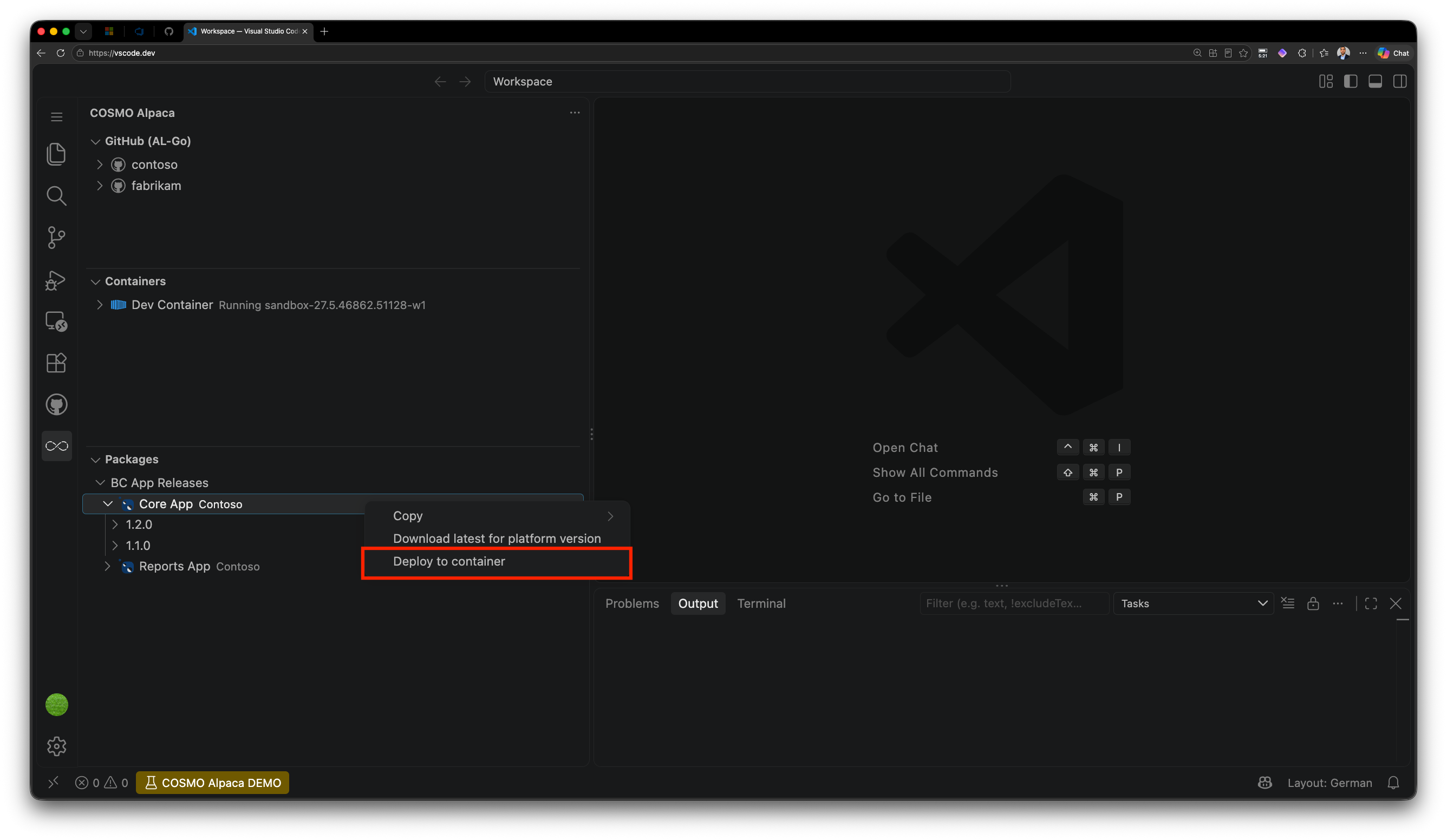
Task: Clear the output panel
Action: (x=1288, y=603)
